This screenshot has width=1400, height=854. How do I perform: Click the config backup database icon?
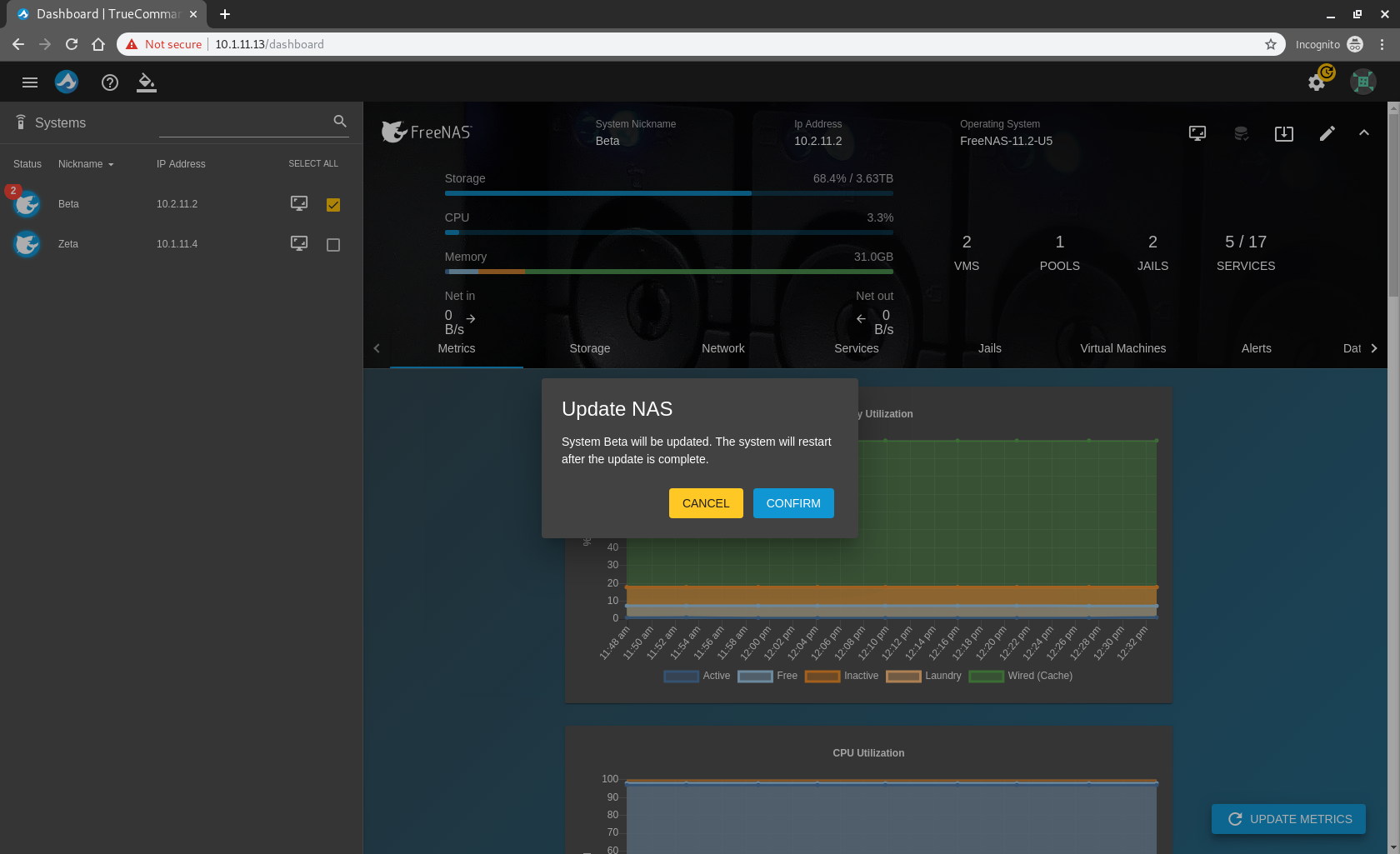(1241, 133)
